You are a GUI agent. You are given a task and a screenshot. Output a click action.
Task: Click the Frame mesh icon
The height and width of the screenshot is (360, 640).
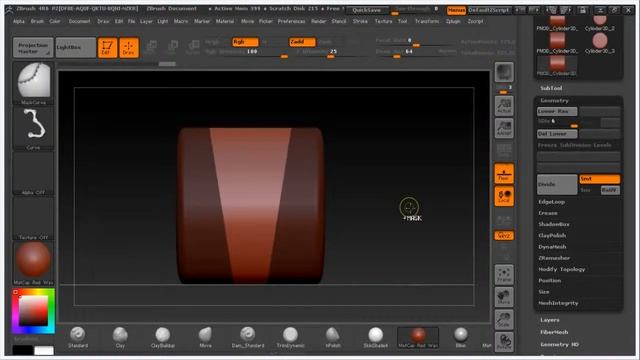pyautogui.click(x=504, y=275)
